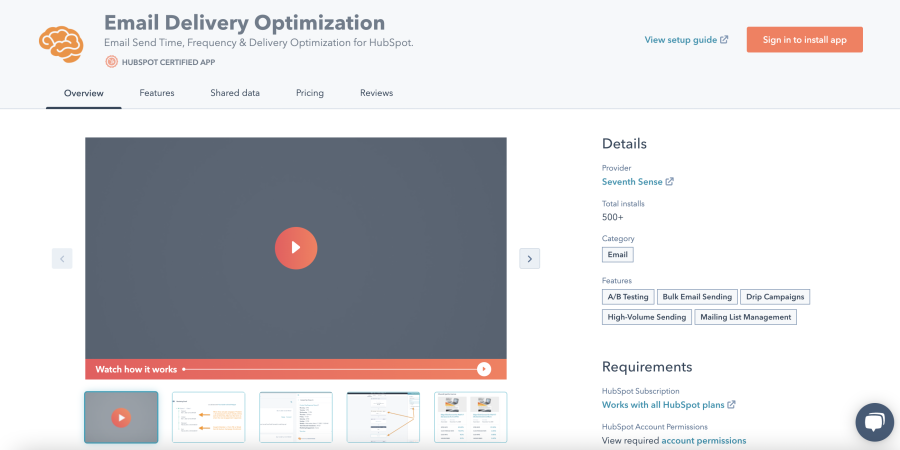Select the High-Volume Sending tag
The image size is (900, 450).
point(646,317)
